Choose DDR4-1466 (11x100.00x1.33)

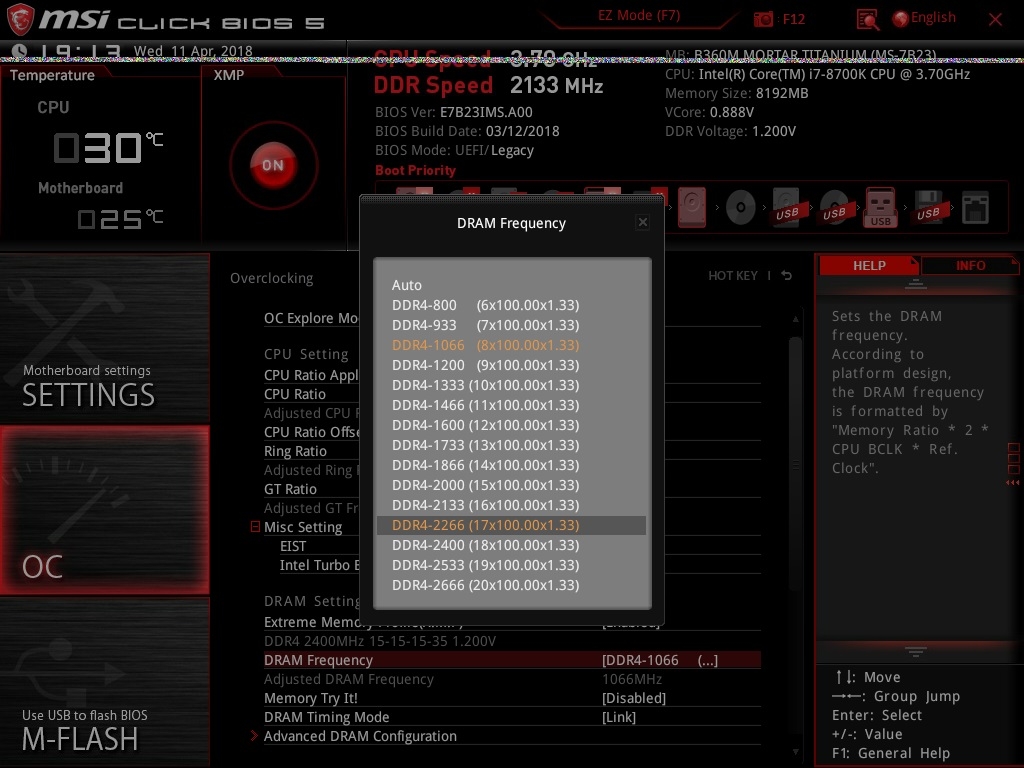tap(511, 405)
